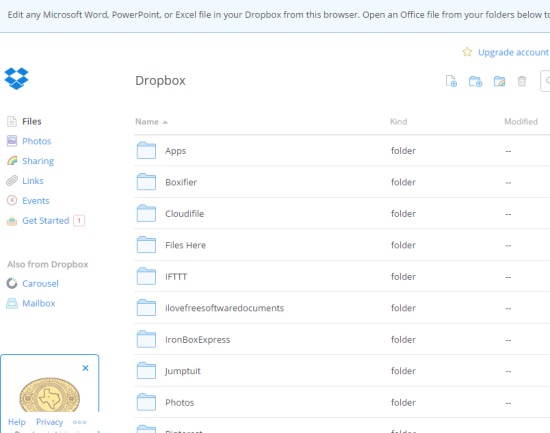Image resolution: width=550 pixels, height=433 pixels.
Task: Click the Kind cell of Apps row
Action: pos(403,151)
